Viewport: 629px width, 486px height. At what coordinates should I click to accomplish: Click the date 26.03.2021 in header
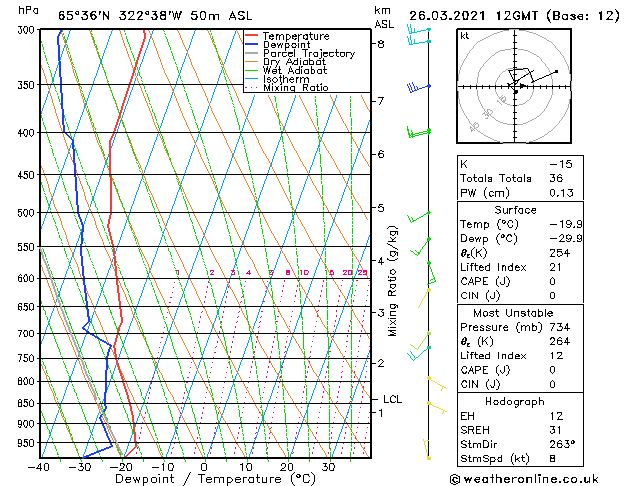point(447,16)
